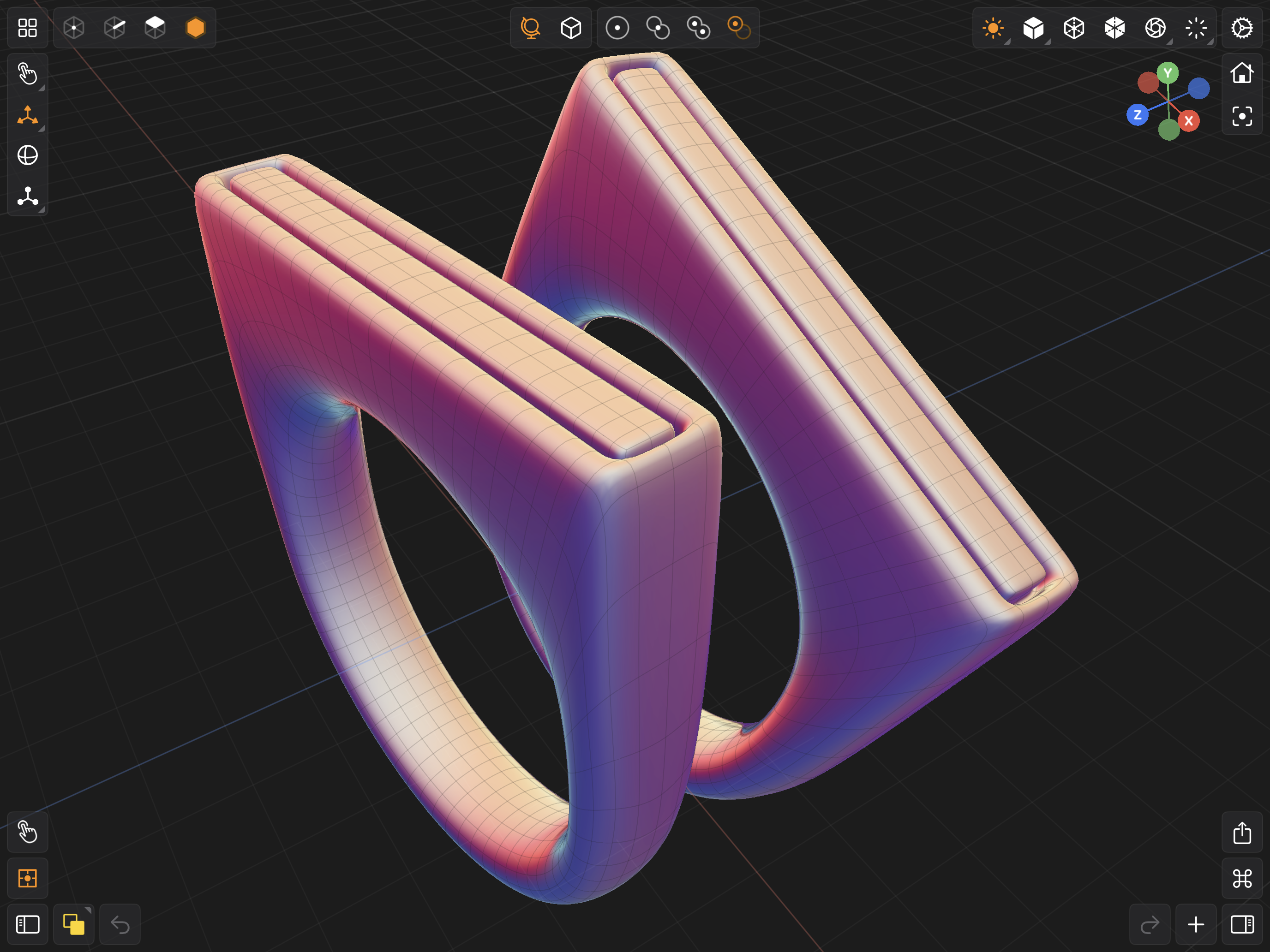Open the settings gear
Image resolution: width=1270 pixels, height=952 pixels.
point(1242,28)
